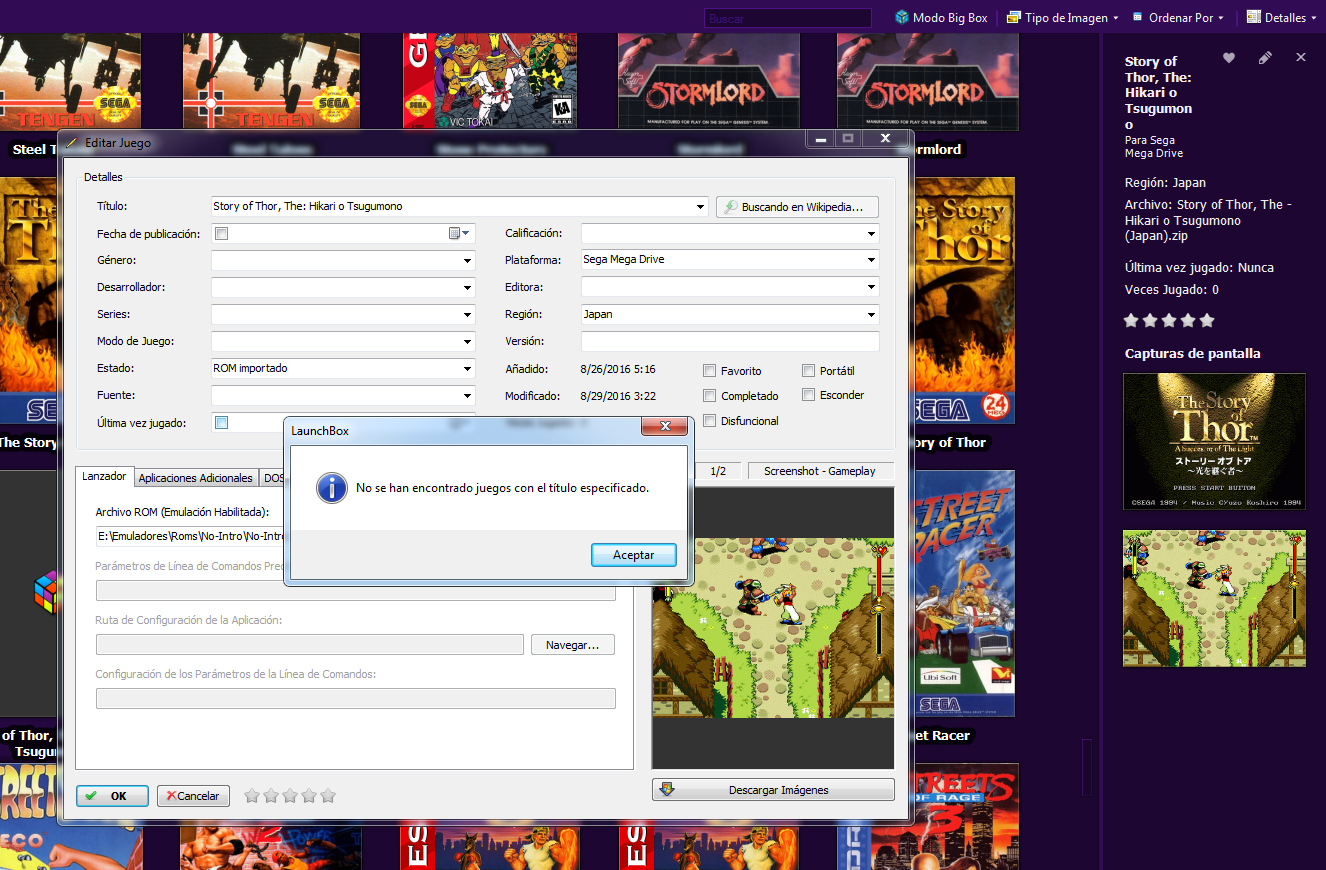This screenshot has height=870, width=1326.
Task: Open the gameplay screenshot thumbnail in side panel
Action: [1214, 598]
